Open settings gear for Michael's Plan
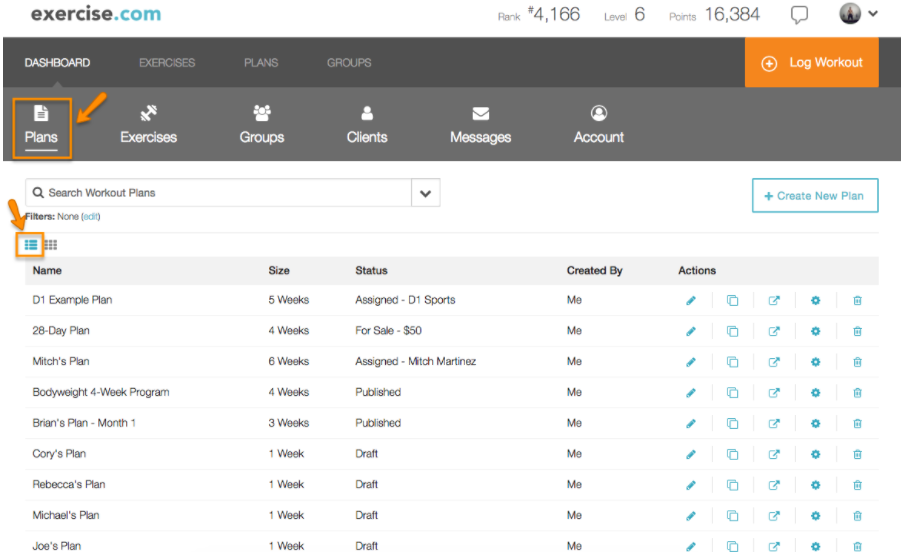Image resolution: width=901 pixels, height=553 pixels. point(815,516)
